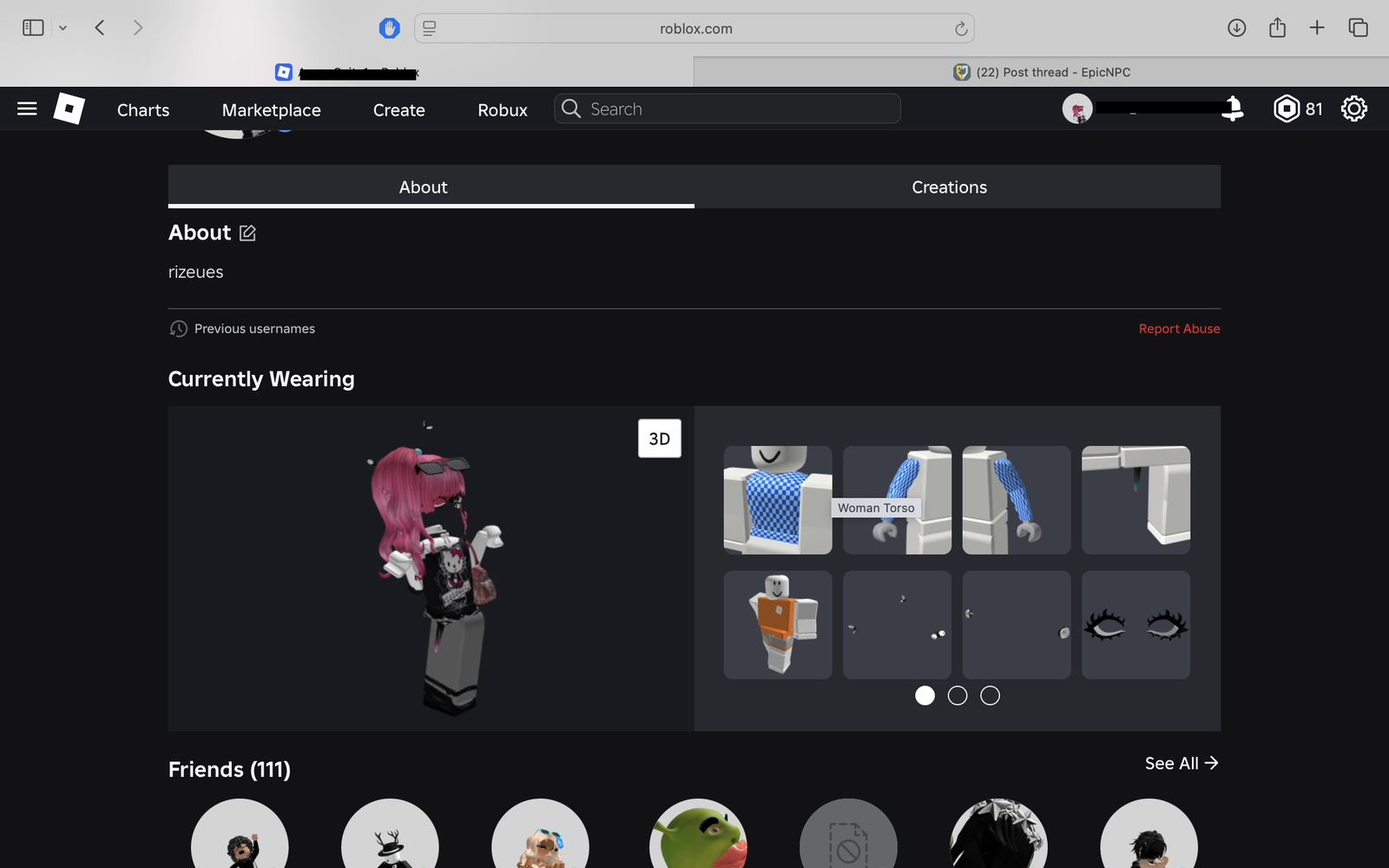Switch to the EpicNPC Post thread tab
The image size is (1389, 868).
click(x=1042, y=72)
